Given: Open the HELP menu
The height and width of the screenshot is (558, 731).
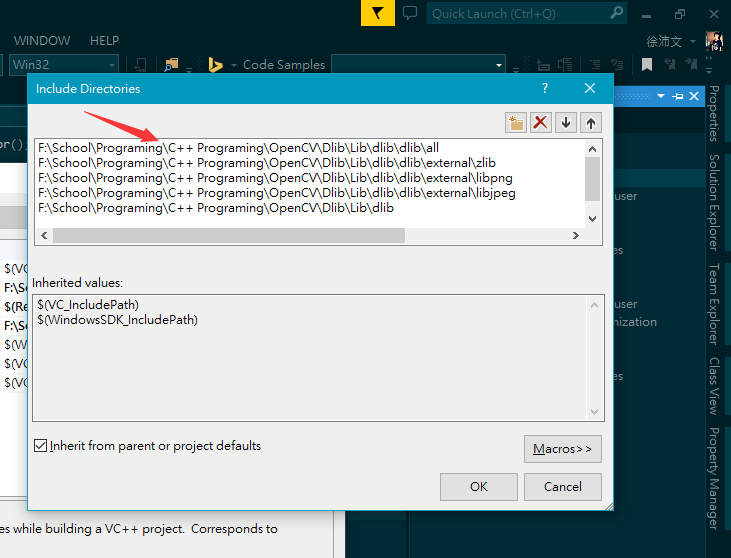Looking at the screenshot, I should pos(104,41).
